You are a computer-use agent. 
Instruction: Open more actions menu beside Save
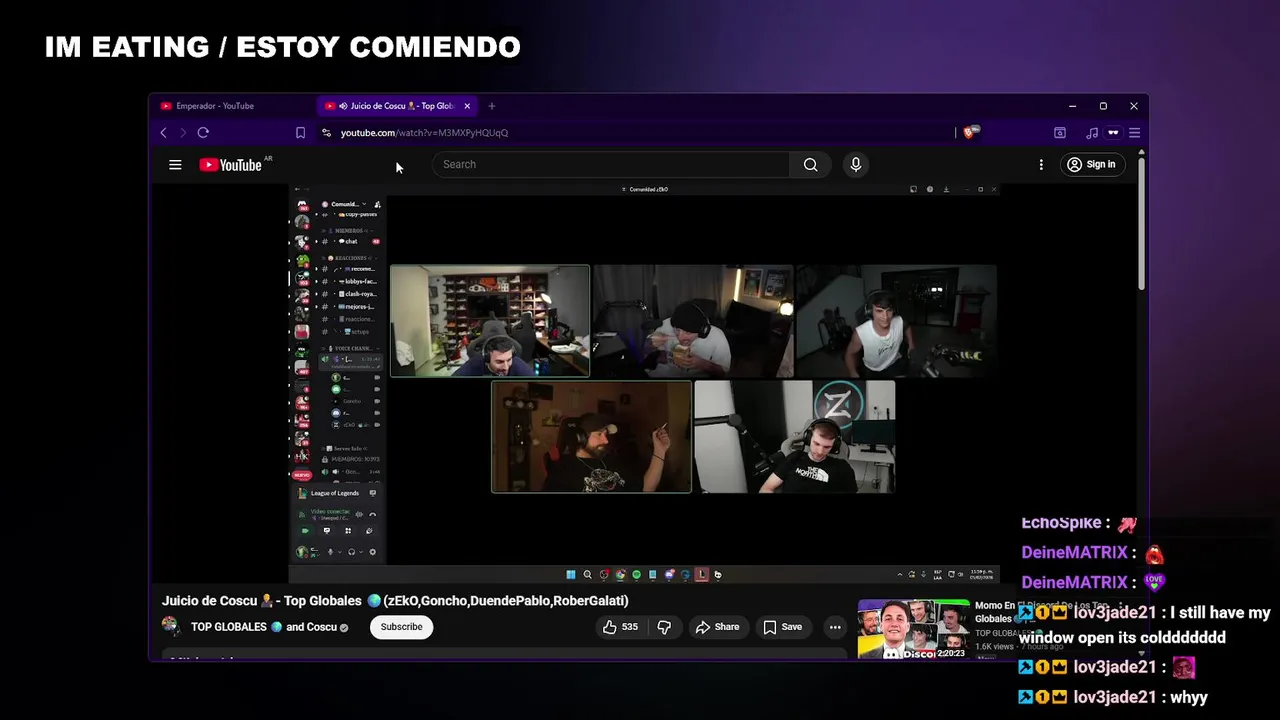click(835, 627)
